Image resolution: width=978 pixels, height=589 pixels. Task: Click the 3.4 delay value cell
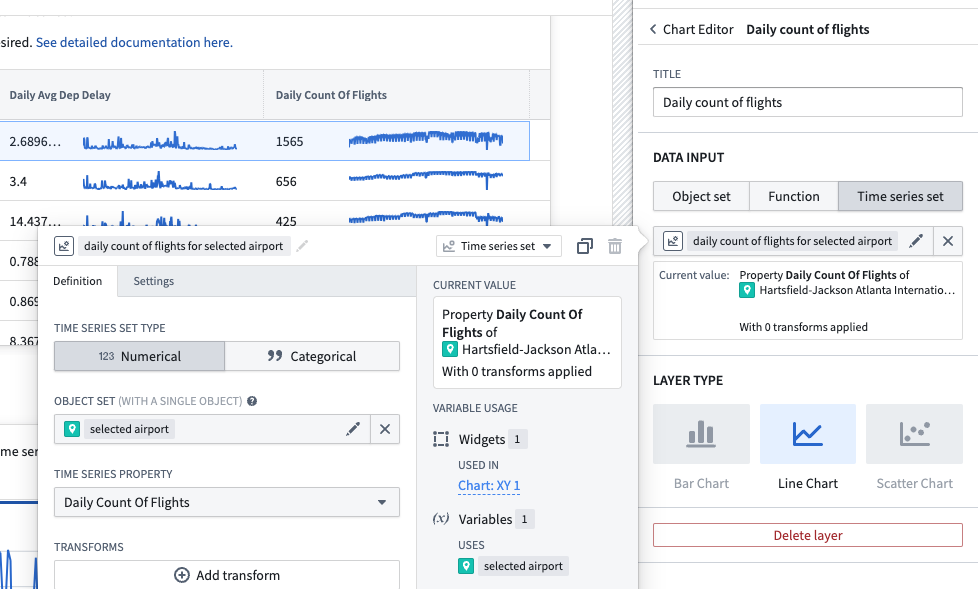(x=18, y=182)
